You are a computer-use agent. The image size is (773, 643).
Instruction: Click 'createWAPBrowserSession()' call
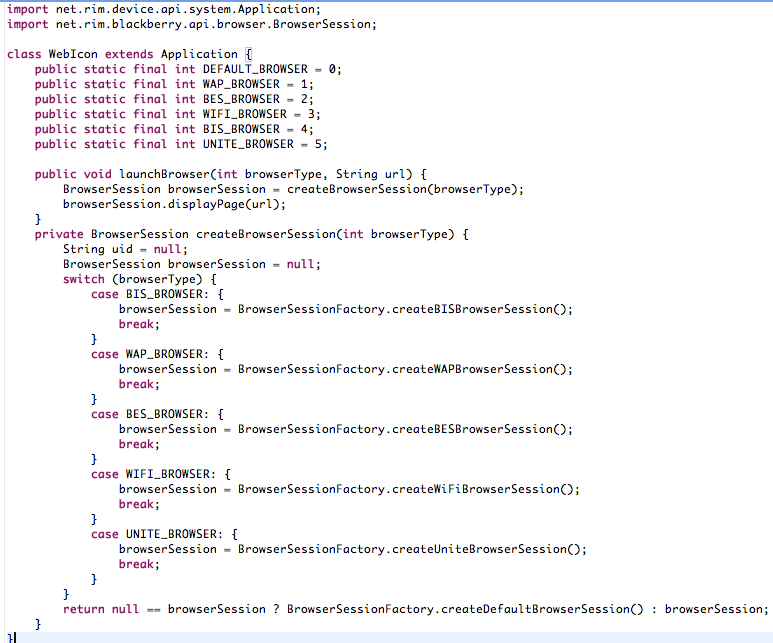(x=479, y=369)
